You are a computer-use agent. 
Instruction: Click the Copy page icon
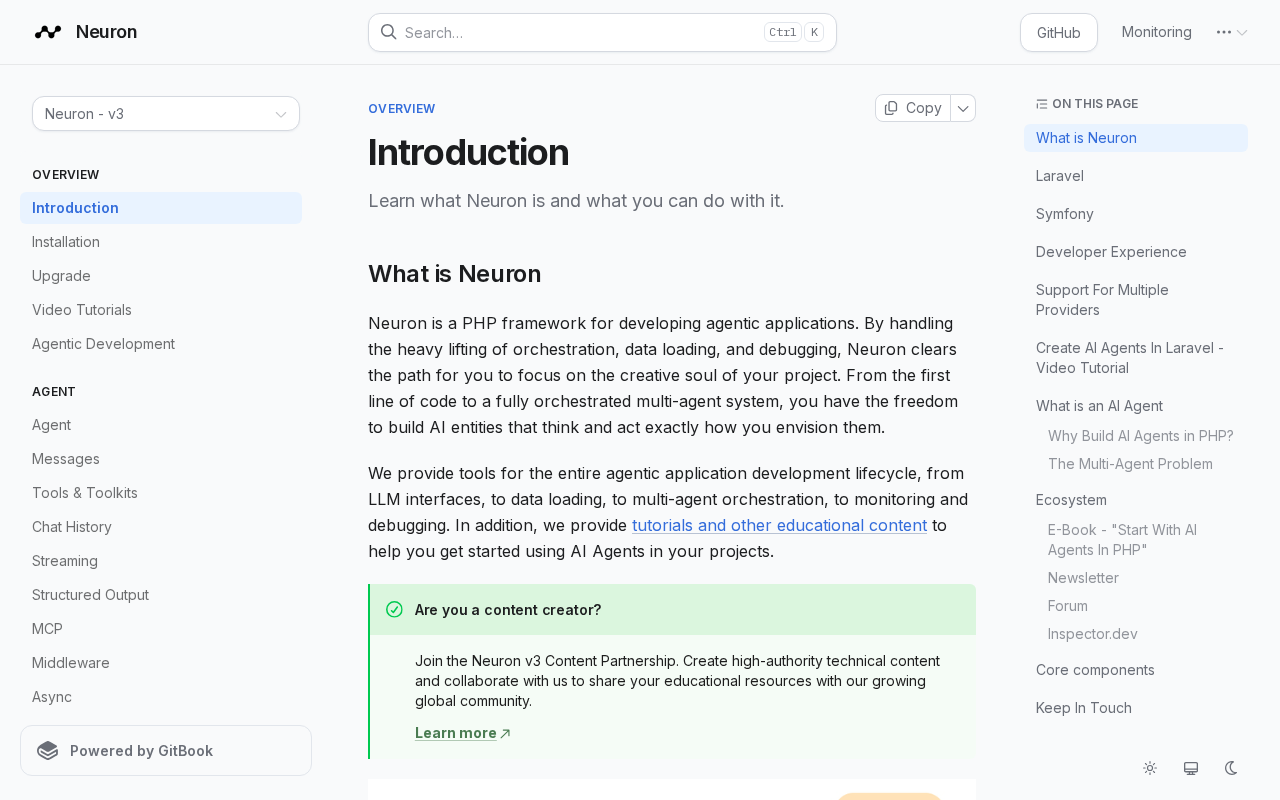(891, 108)
